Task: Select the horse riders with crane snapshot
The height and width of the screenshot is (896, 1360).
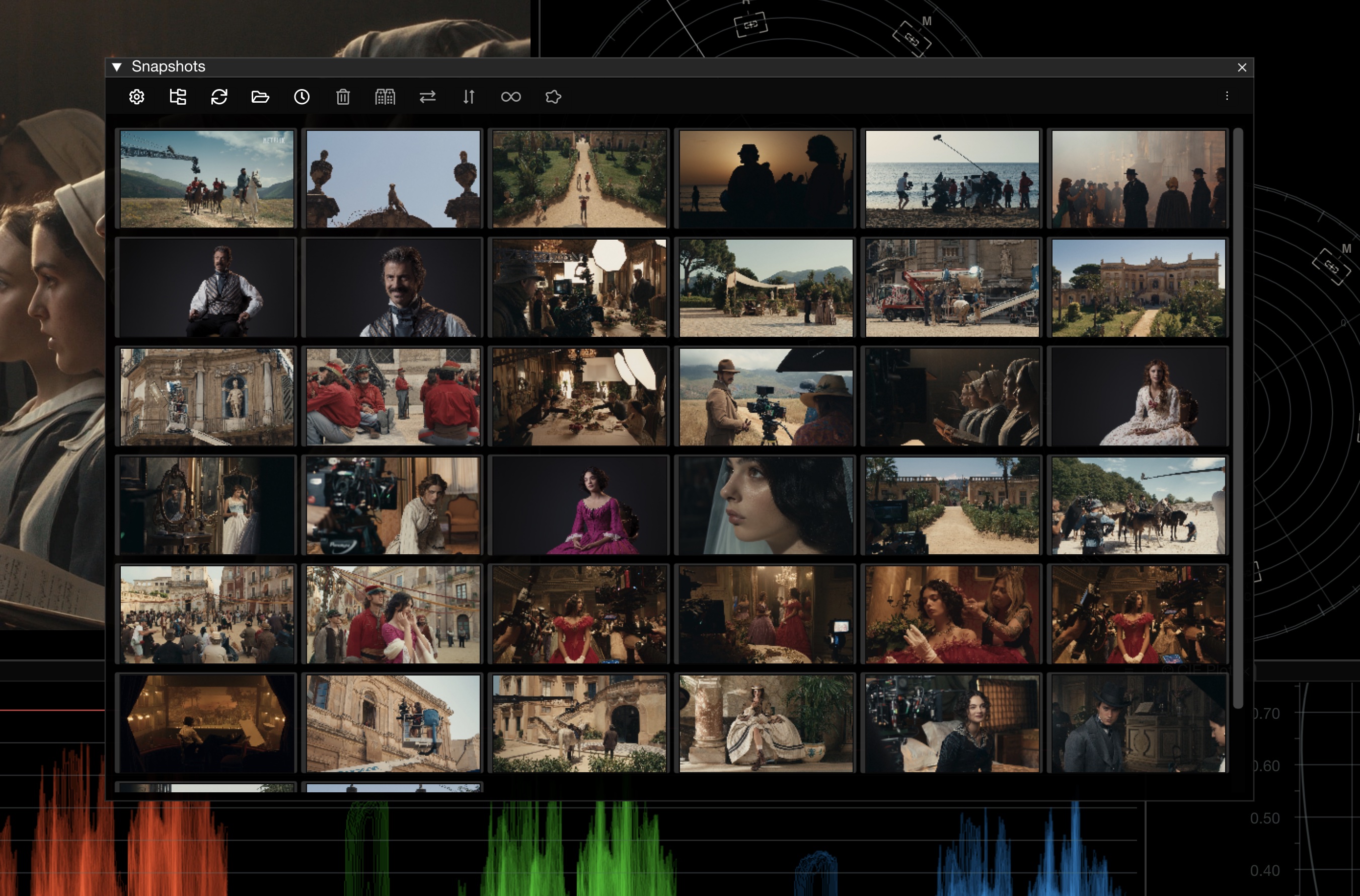Action: (207, 178)
